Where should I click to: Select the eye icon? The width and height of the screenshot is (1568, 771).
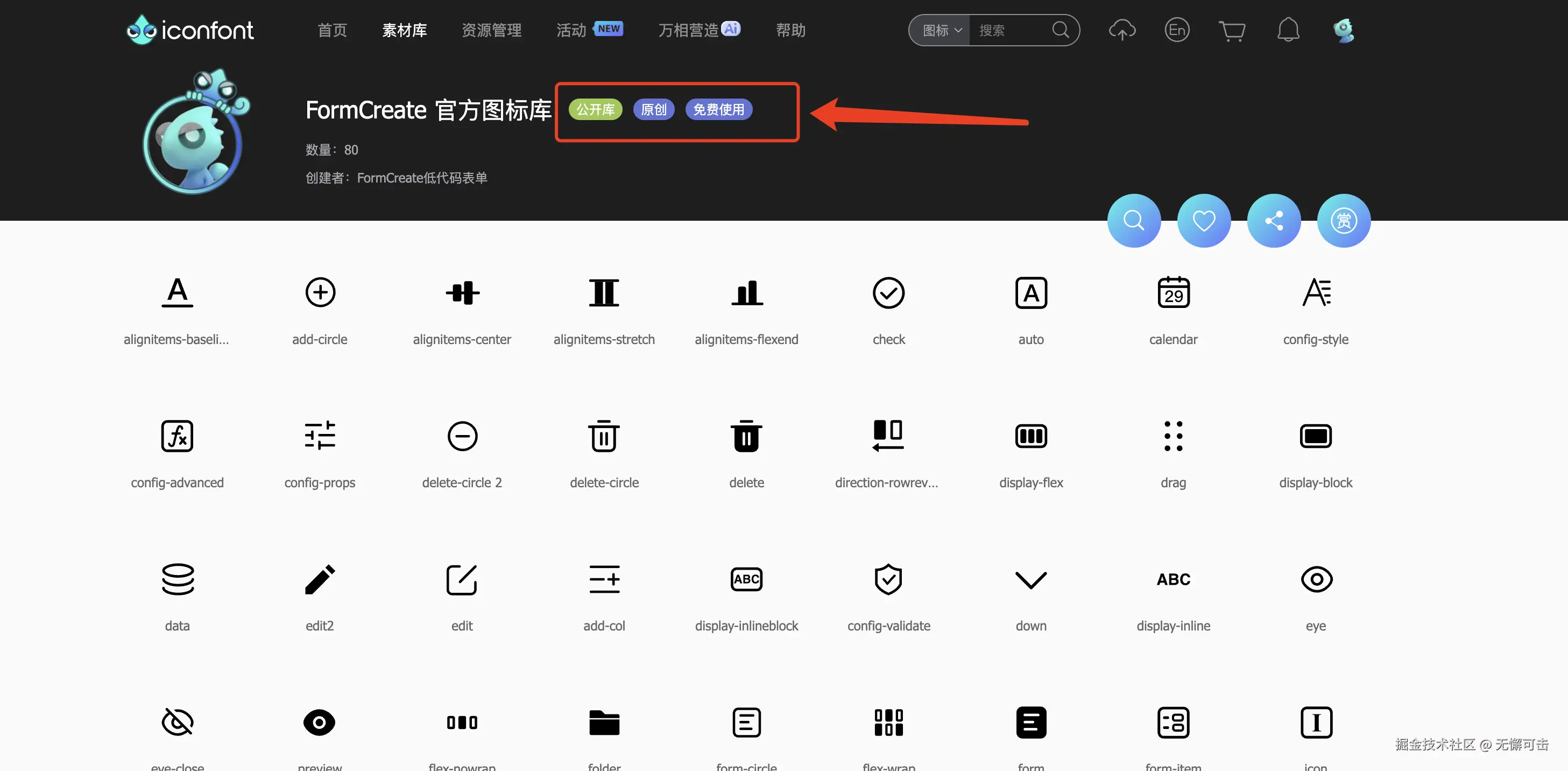(1316, 579)
